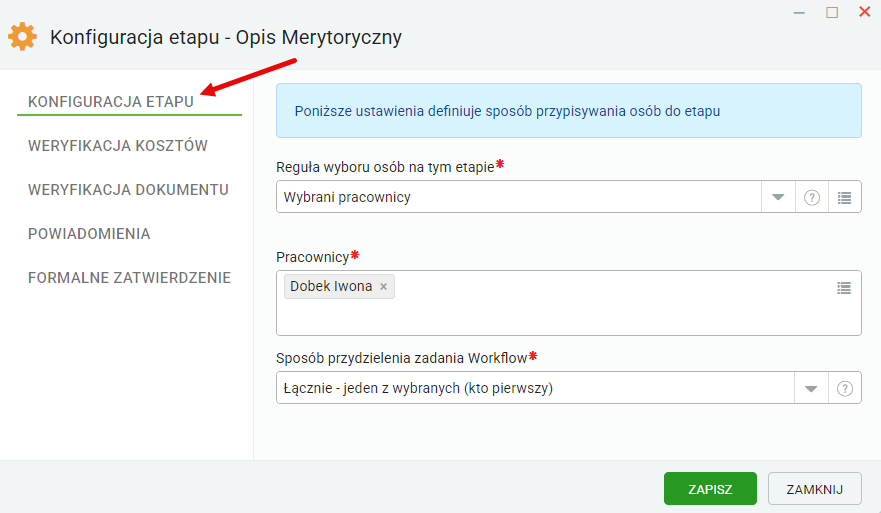Open employee list icon in Pracownicy field

844,288
